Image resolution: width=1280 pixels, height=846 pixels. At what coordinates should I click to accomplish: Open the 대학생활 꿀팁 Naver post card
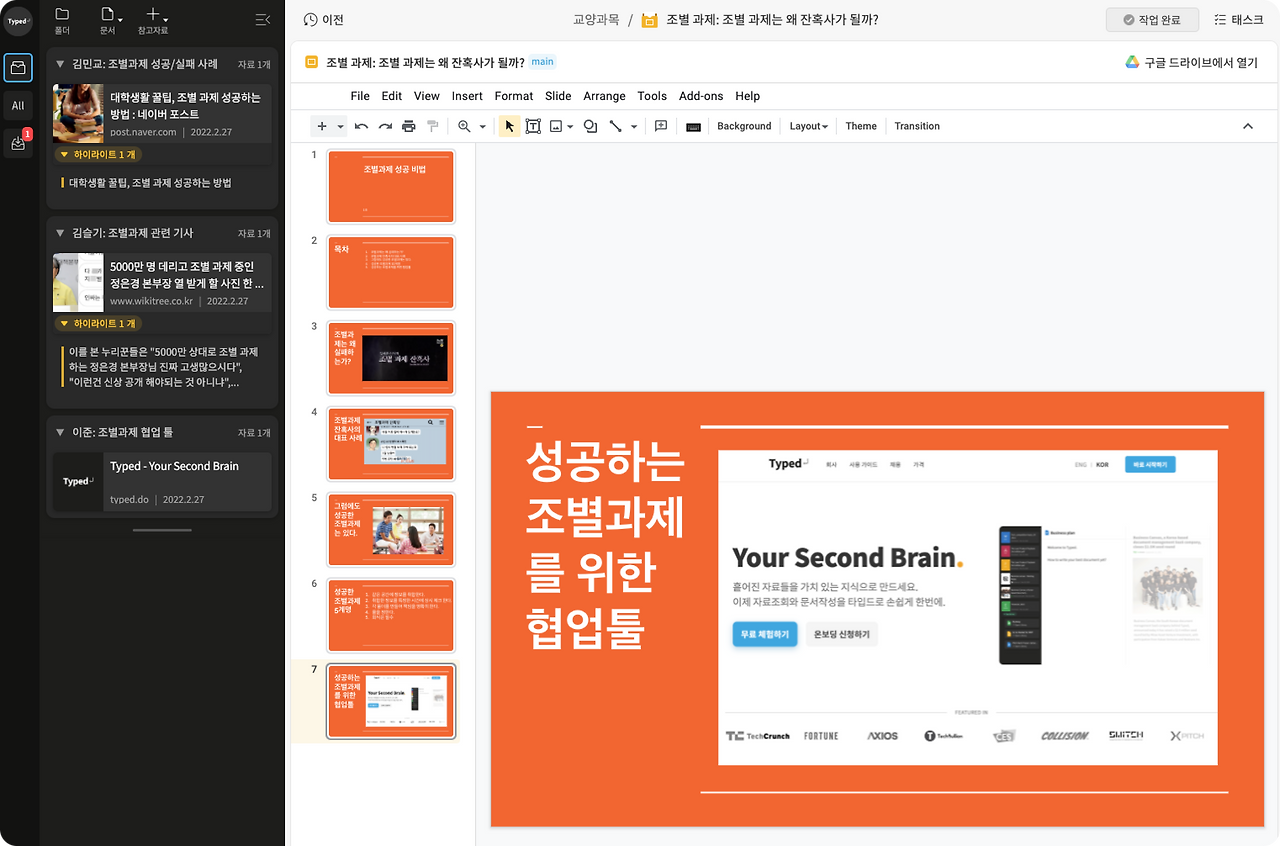click(162, 114)
